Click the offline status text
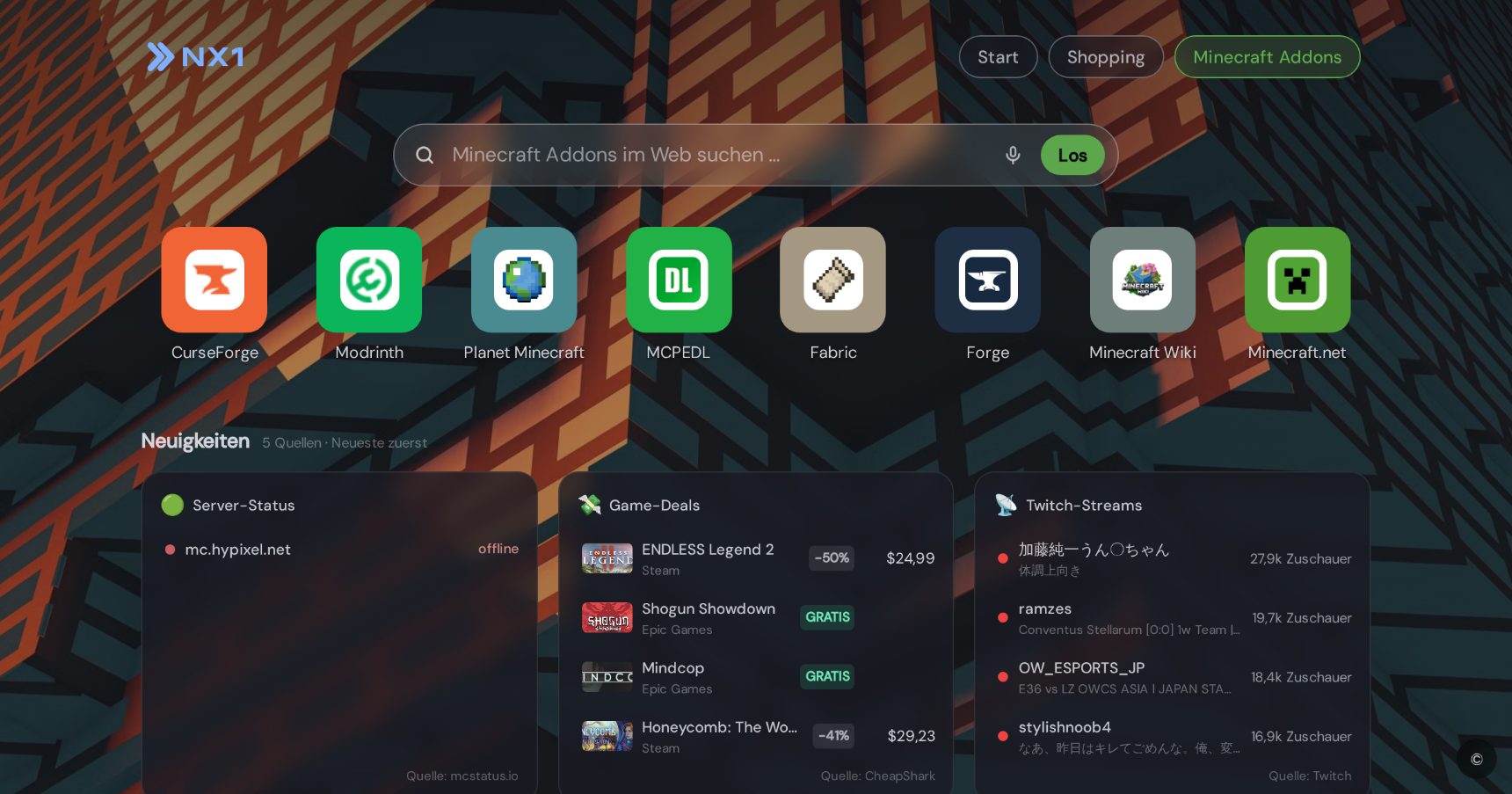This screenshot has height=794, width=1512. (498, 549)
